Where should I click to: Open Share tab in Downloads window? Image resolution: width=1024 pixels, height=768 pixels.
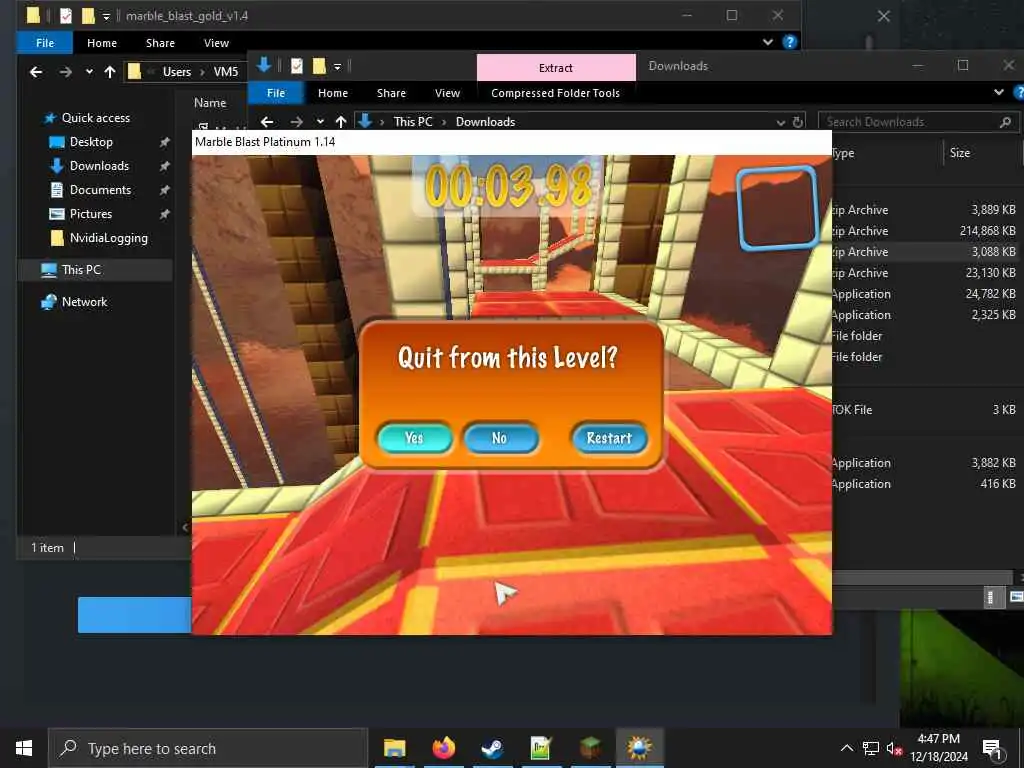(x=391, y=93)
